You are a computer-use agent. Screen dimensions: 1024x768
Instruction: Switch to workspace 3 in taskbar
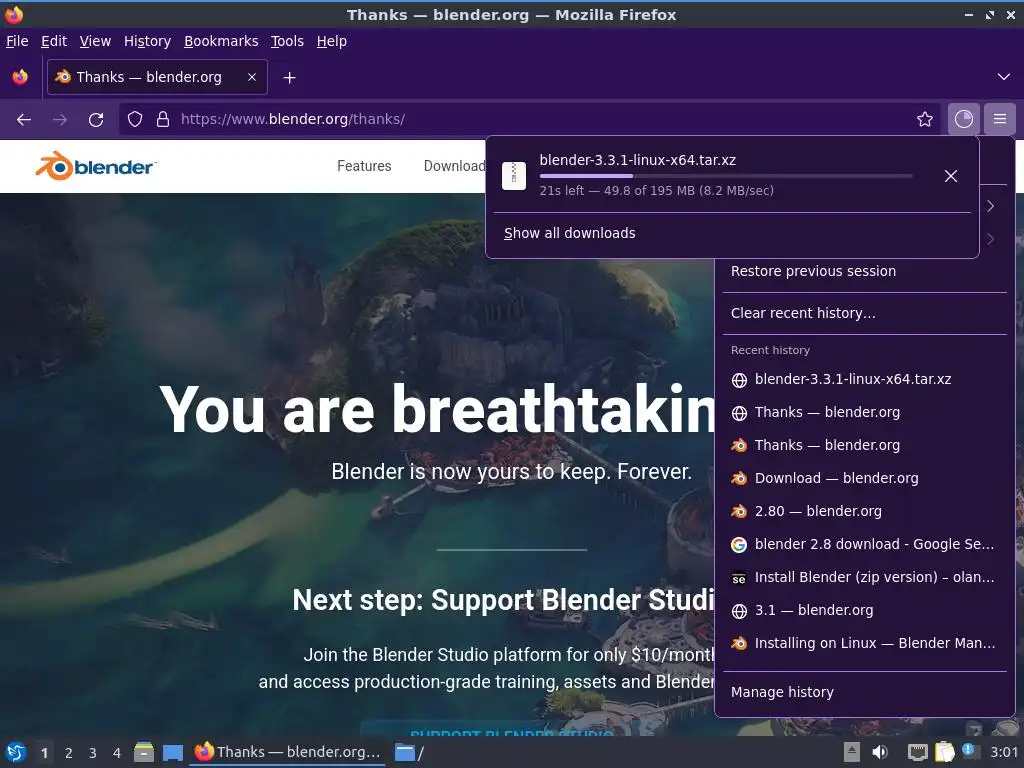point(93,753)
